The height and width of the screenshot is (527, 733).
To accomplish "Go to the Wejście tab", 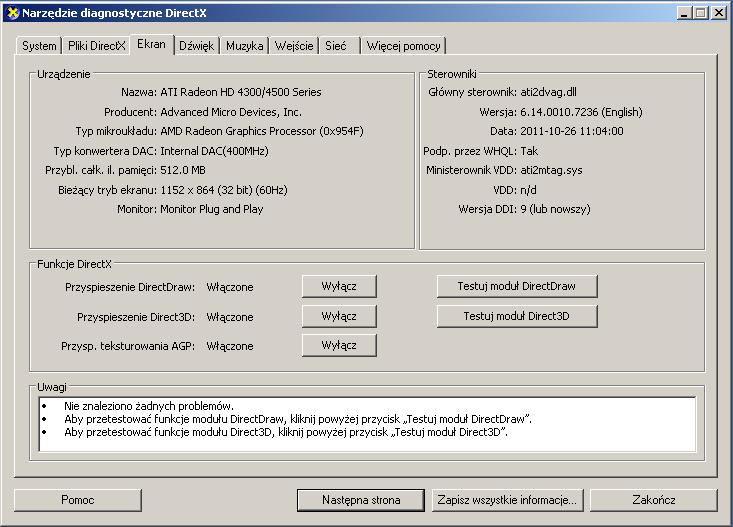I will [x=294, y=46].
